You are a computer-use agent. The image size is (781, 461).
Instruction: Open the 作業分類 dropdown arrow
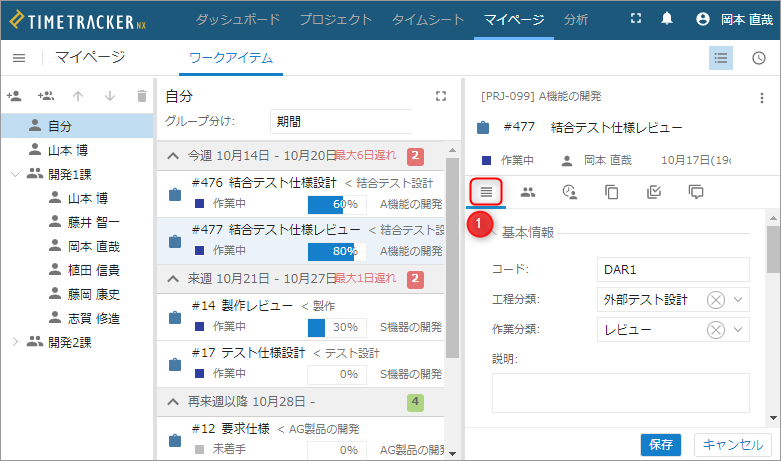pyautogui.click(x=738, y=330)
